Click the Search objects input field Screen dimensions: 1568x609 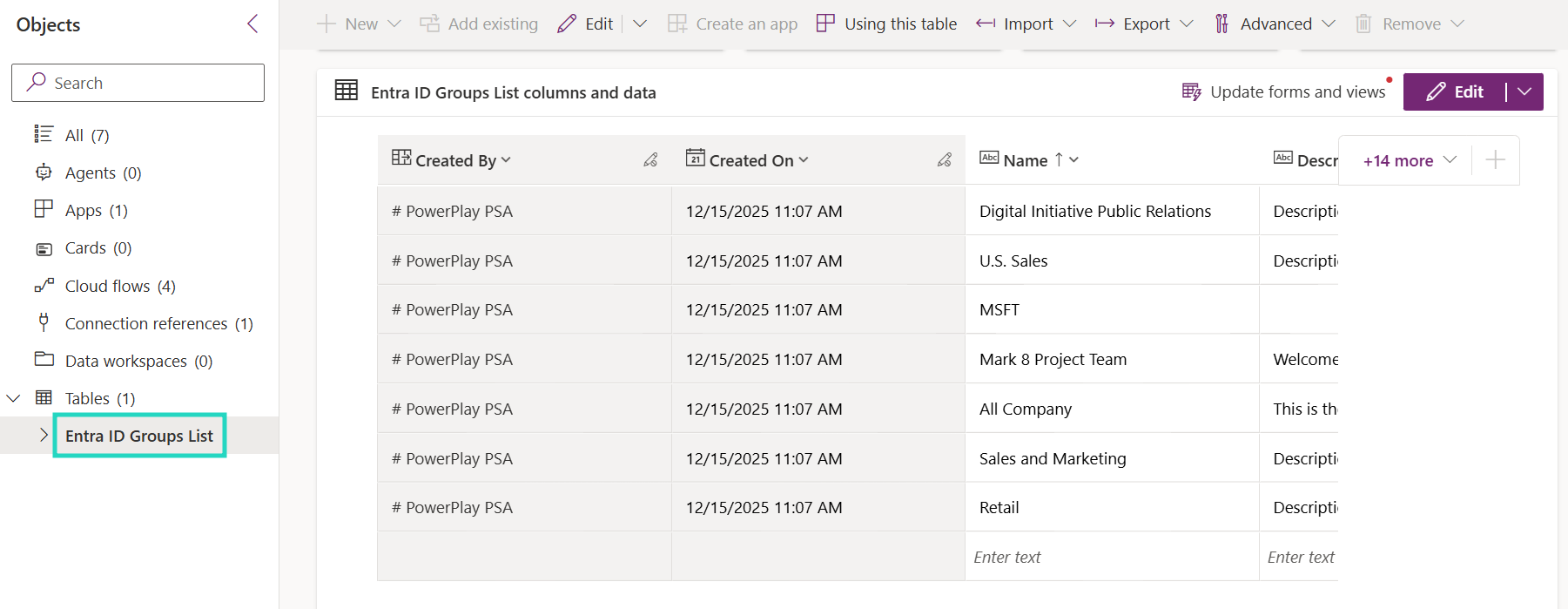click(138, 83)
